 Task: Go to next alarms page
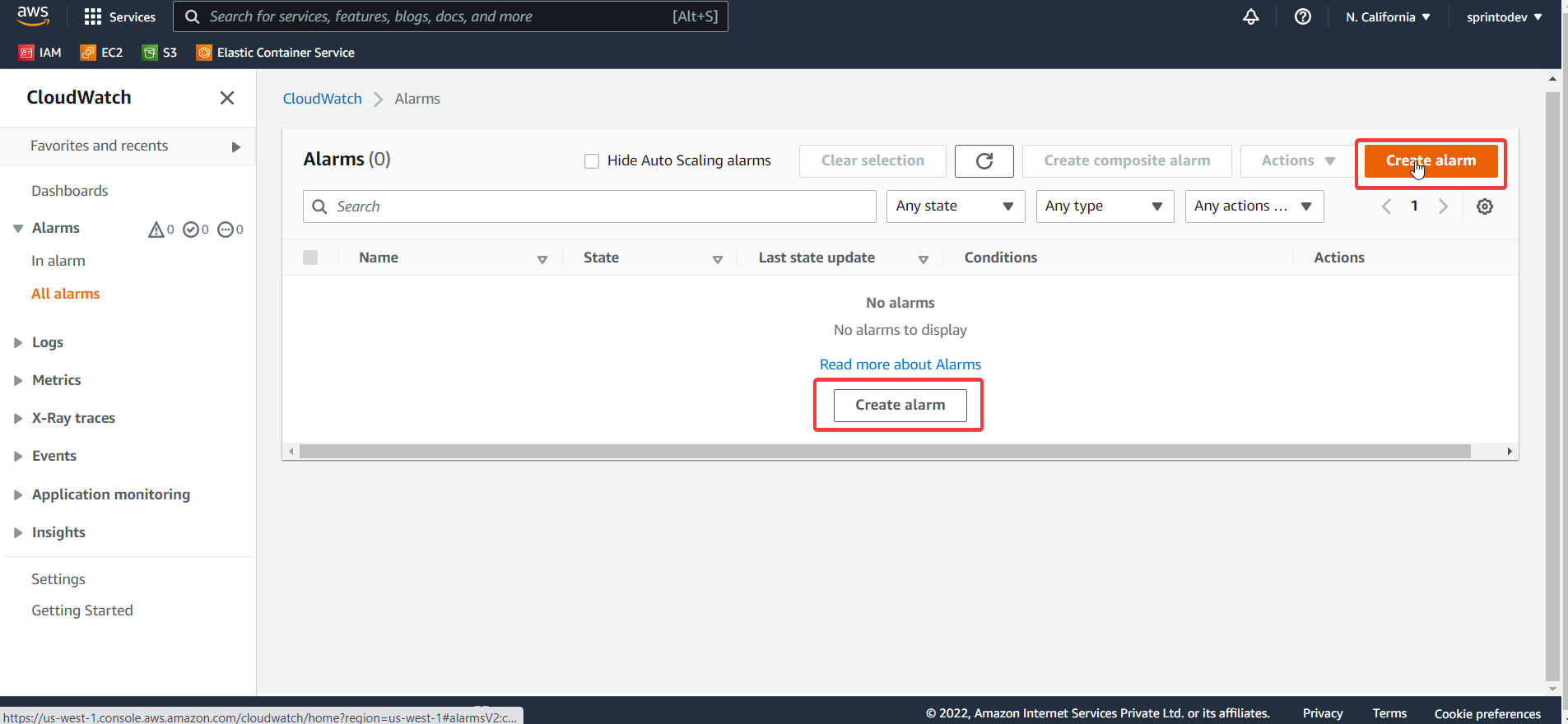(x=1443, y=207)
